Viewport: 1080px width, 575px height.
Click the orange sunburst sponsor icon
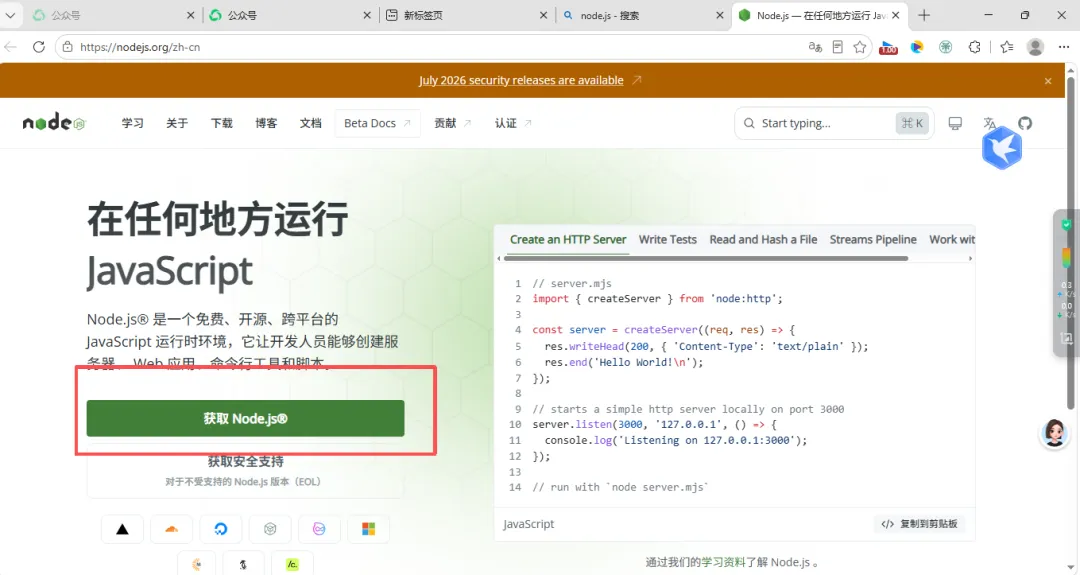click(x=197, y=564)
